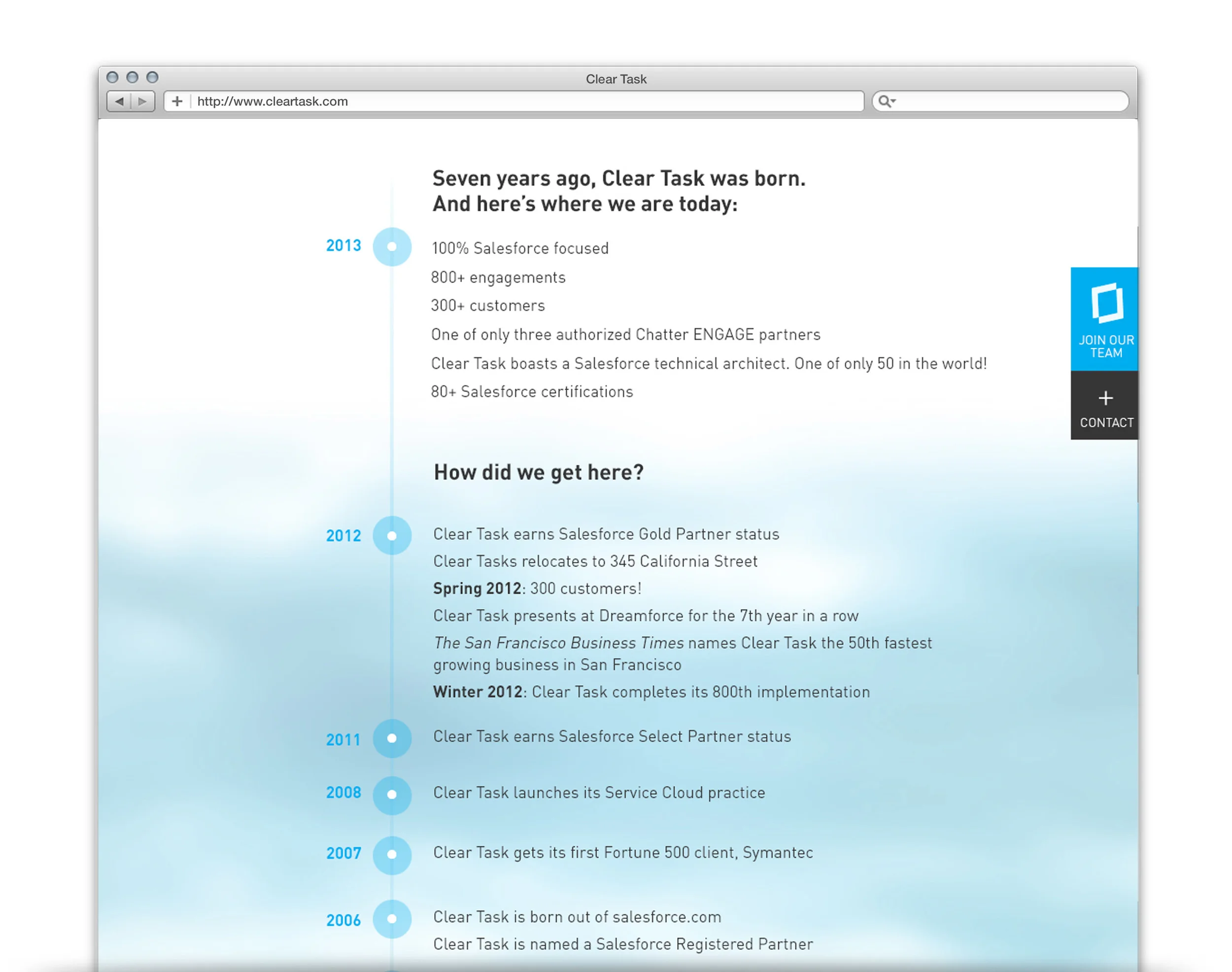
Task: Click the '345 California Street' relocation line
Action: (x=595, y=562)
